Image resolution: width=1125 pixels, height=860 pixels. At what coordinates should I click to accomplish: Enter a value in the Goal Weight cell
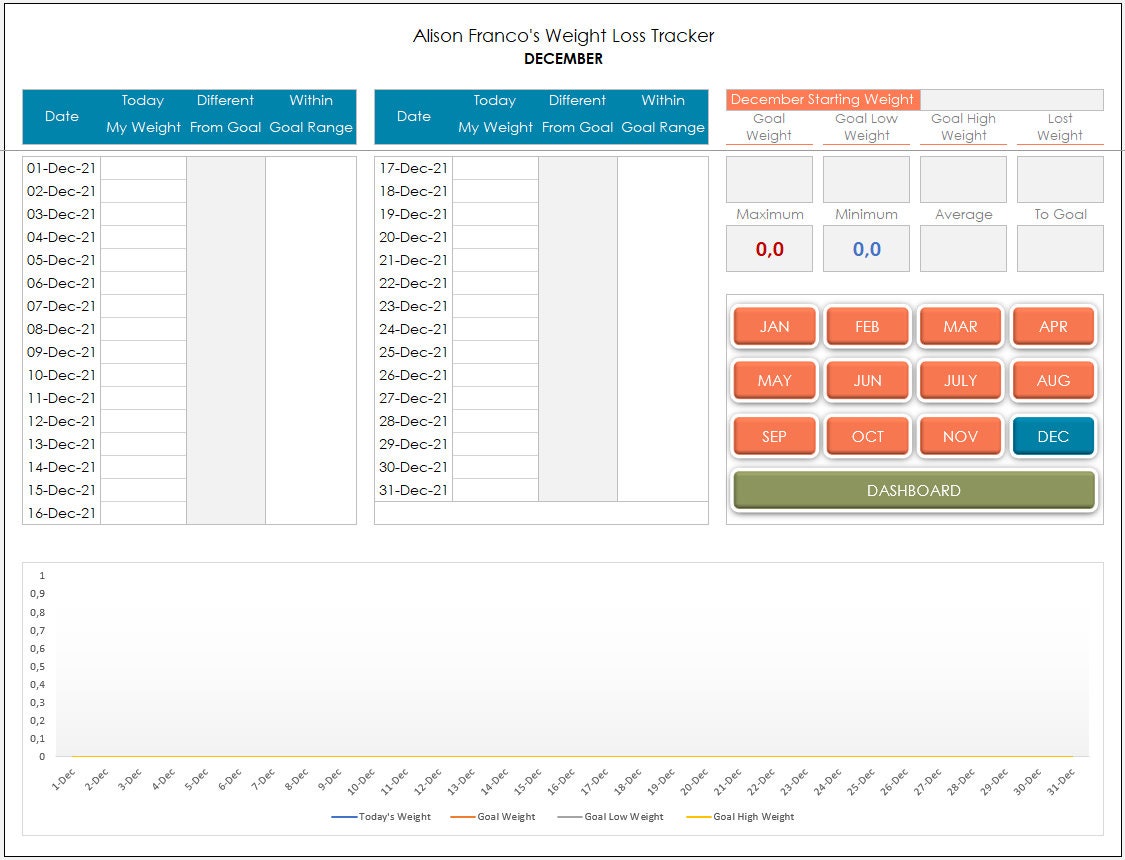(x=769, y=178)
